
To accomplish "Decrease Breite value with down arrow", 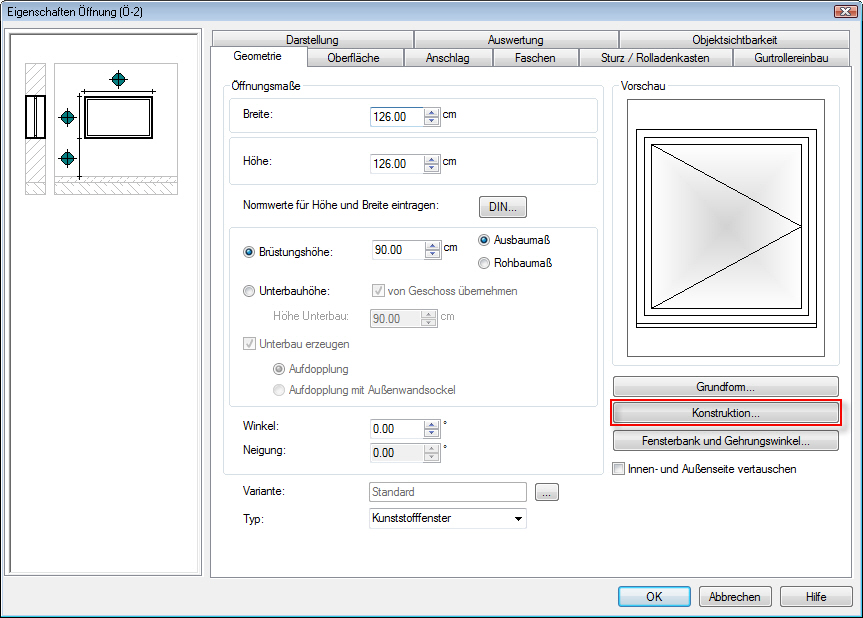I will click(432, 121).
